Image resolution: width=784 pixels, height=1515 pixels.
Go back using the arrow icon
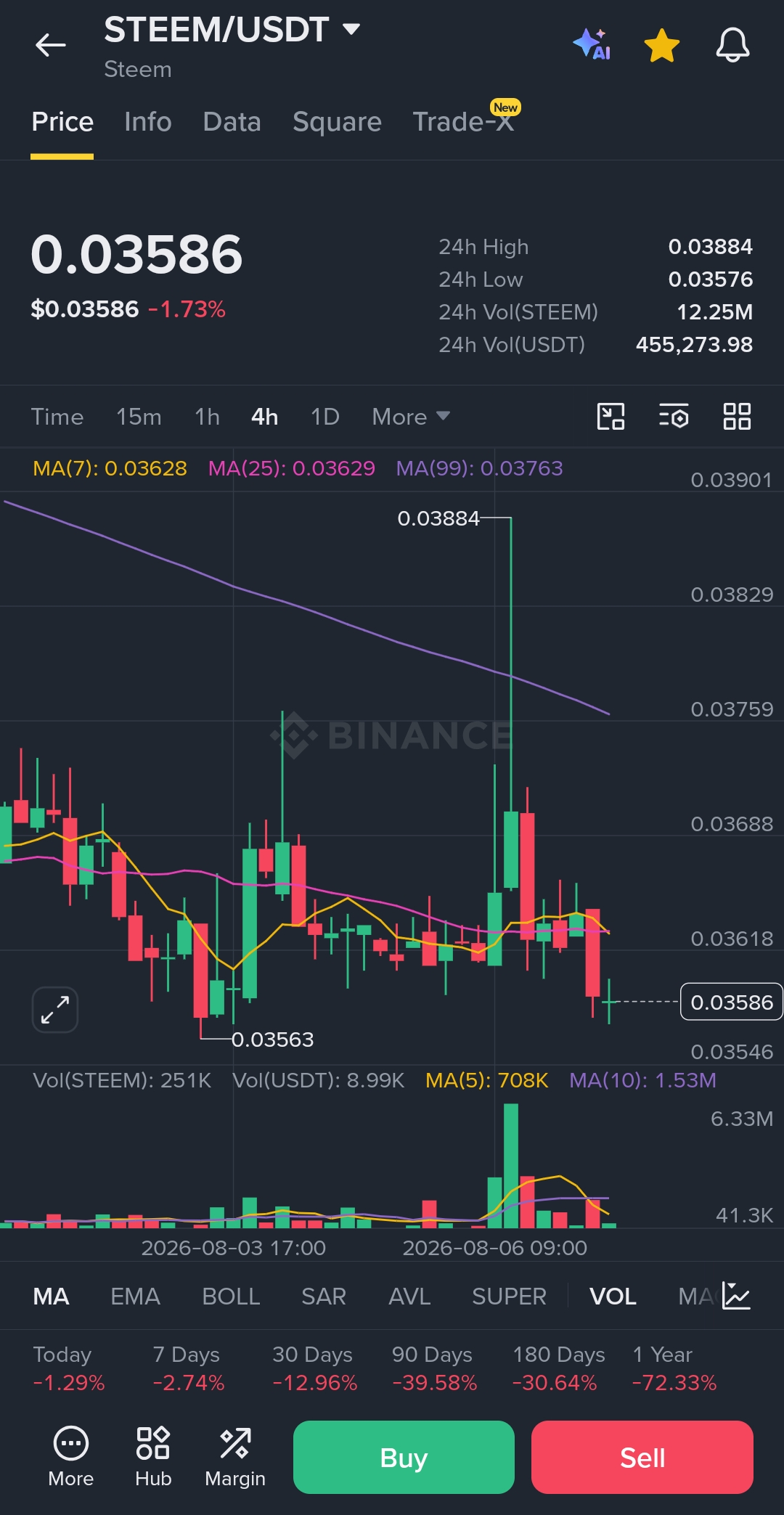tap(51, 46)
